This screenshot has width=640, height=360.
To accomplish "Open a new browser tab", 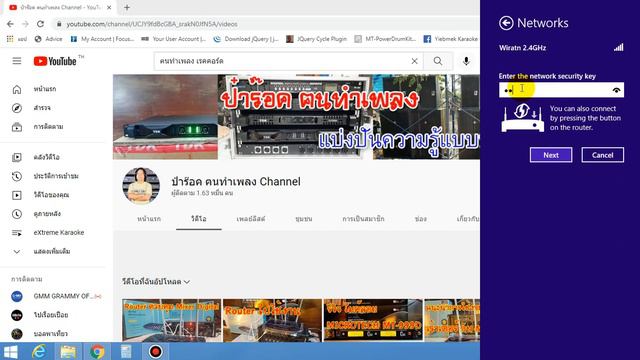I will 127,7.
